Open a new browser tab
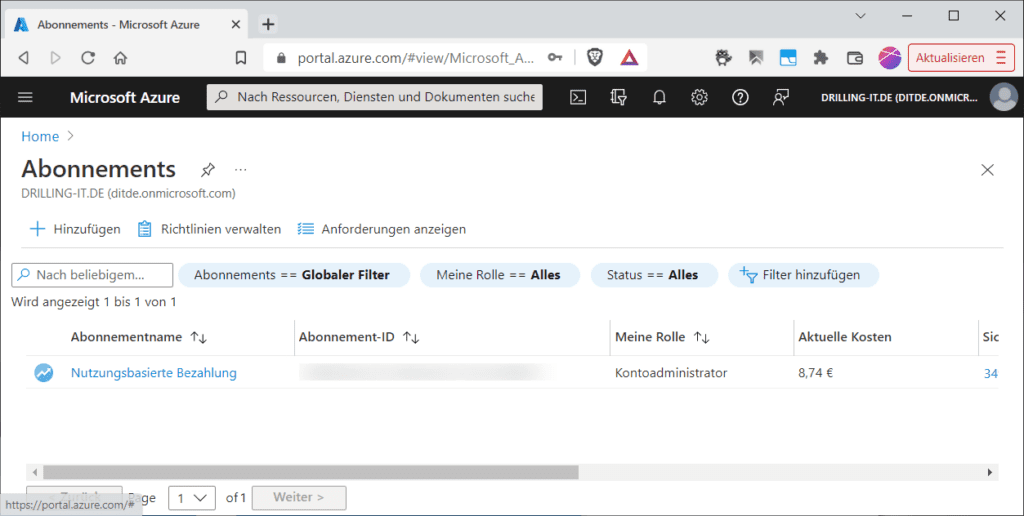Viewport: 1024px width, 516px height. tap(268, 24)
